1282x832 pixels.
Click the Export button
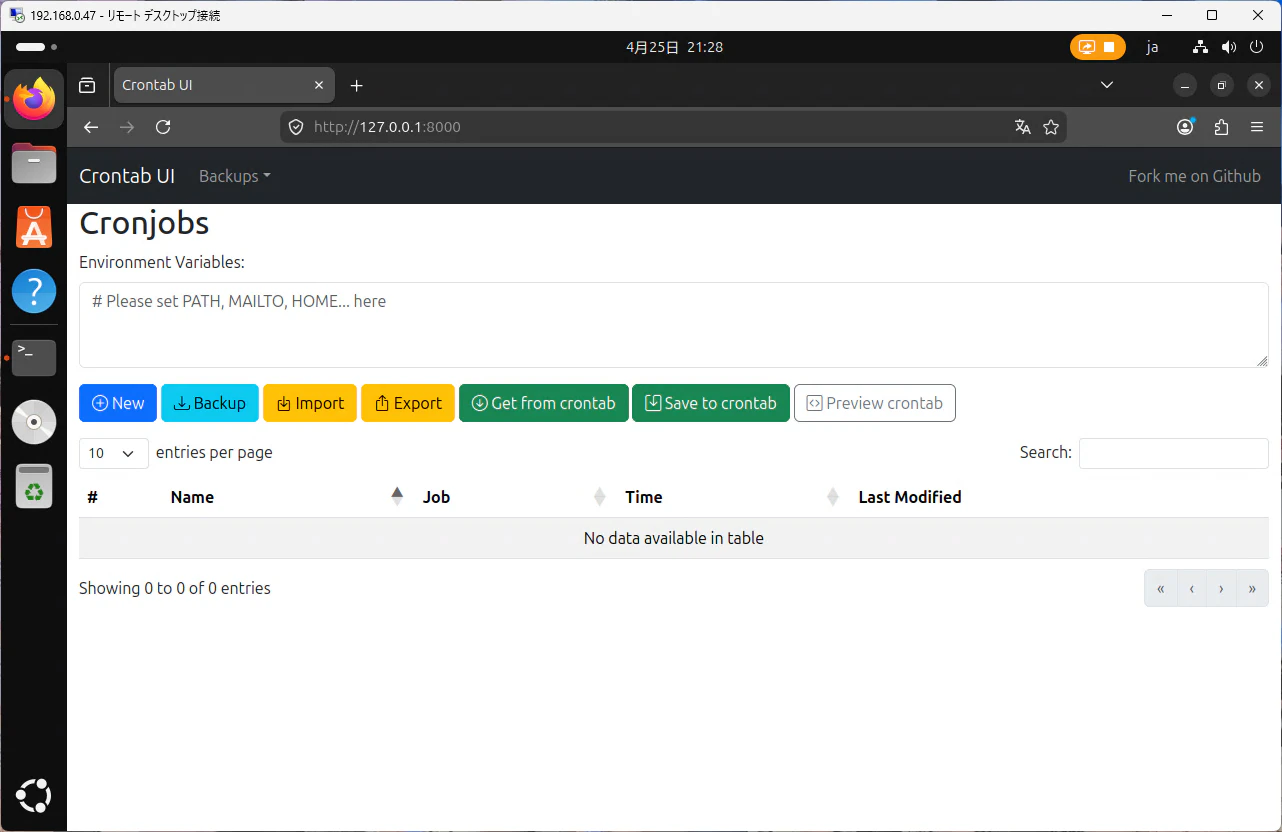[408, 403]
